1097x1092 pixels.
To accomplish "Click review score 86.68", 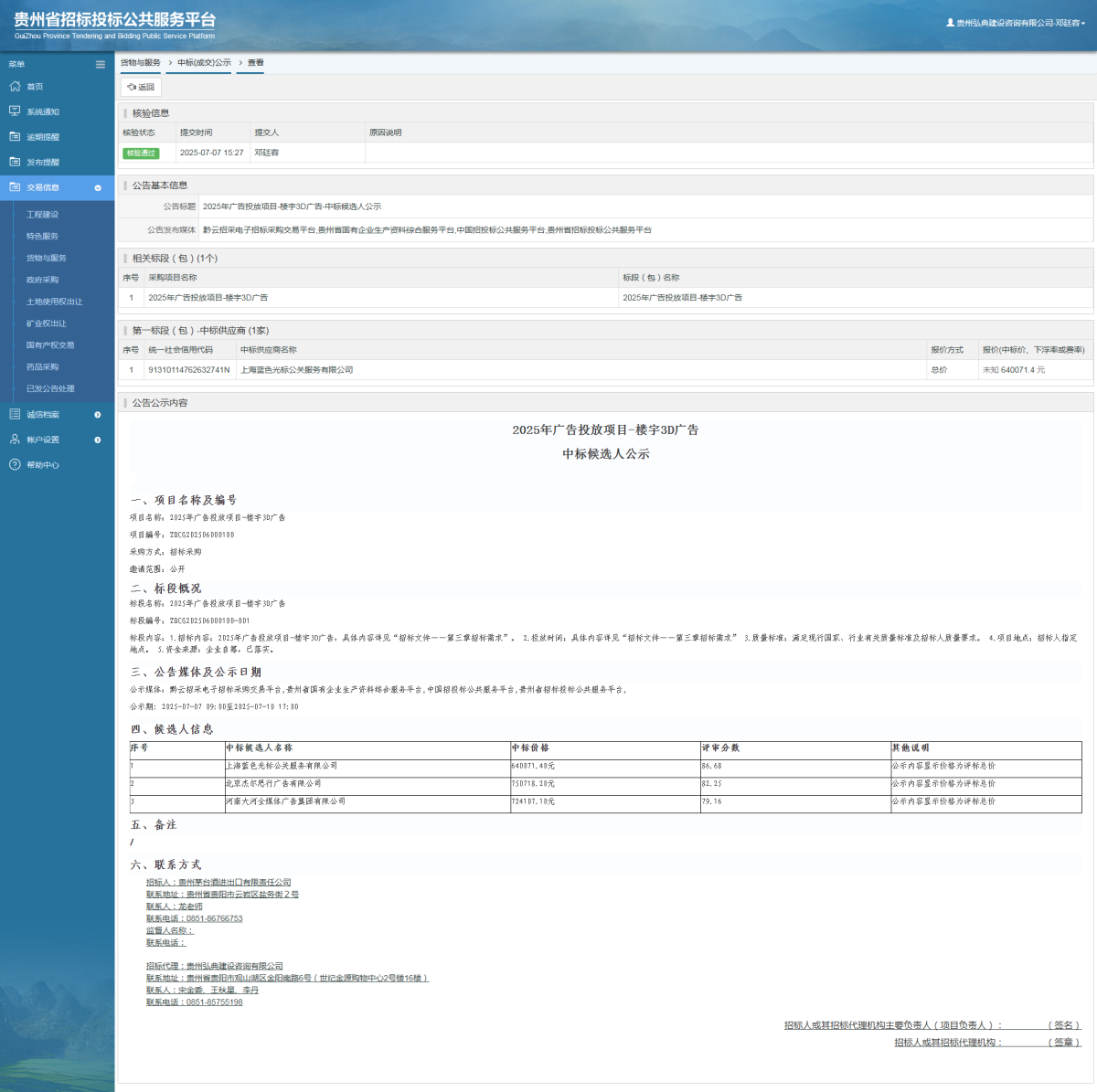I will 711,766.
